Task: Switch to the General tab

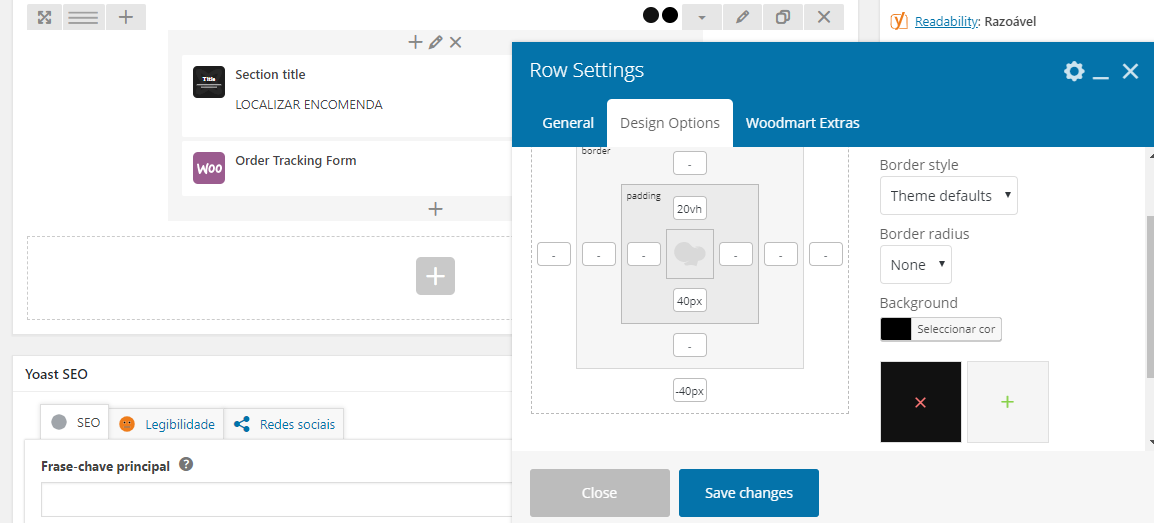Action: (x=568, y=123)
